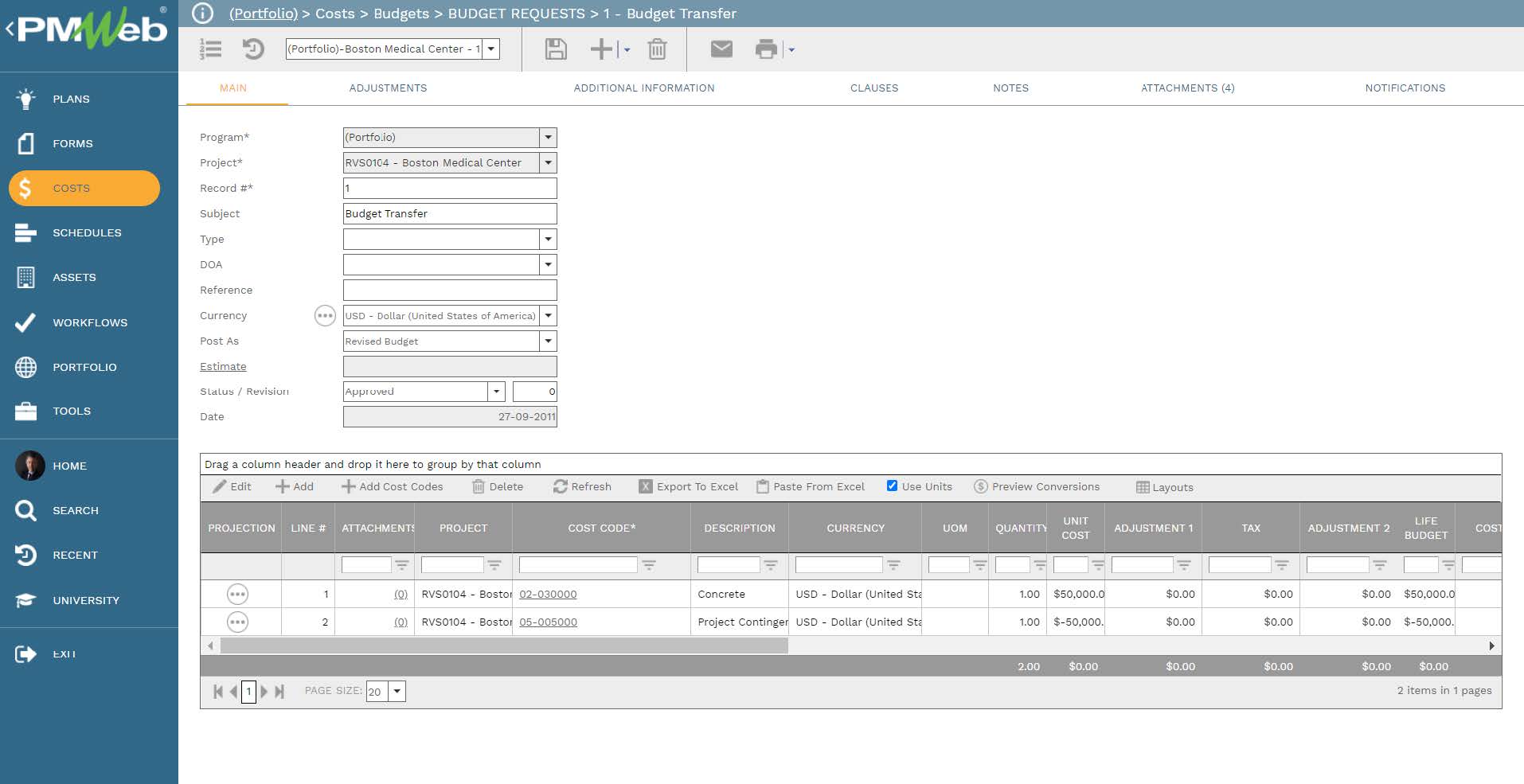Open the Attachments (4) tab
This screenshot has height=784, width=1524.
[1187, 88]
